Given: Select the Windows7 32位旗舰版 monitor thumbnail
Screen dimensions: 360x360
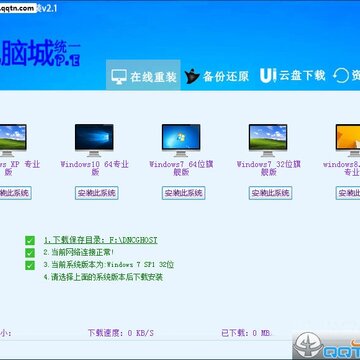Looking at the screenshot, I should coord(268,140).
